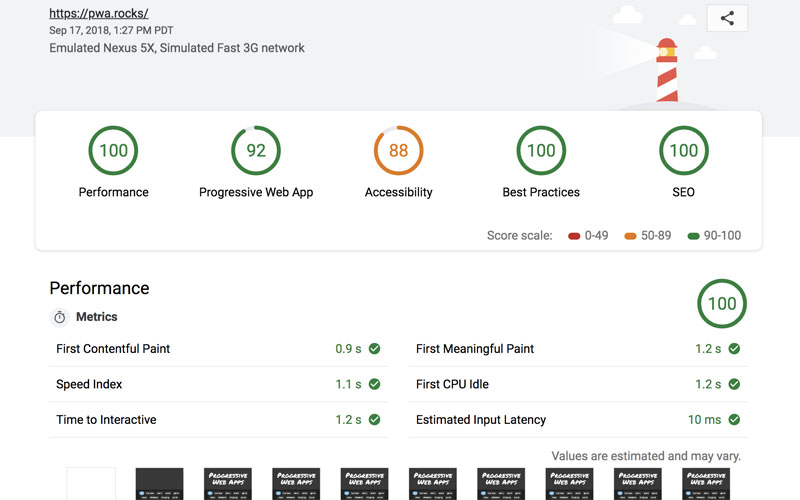Click the 'Score scale:' label
Screen dimensions: 800x500
tap(519, 236)
